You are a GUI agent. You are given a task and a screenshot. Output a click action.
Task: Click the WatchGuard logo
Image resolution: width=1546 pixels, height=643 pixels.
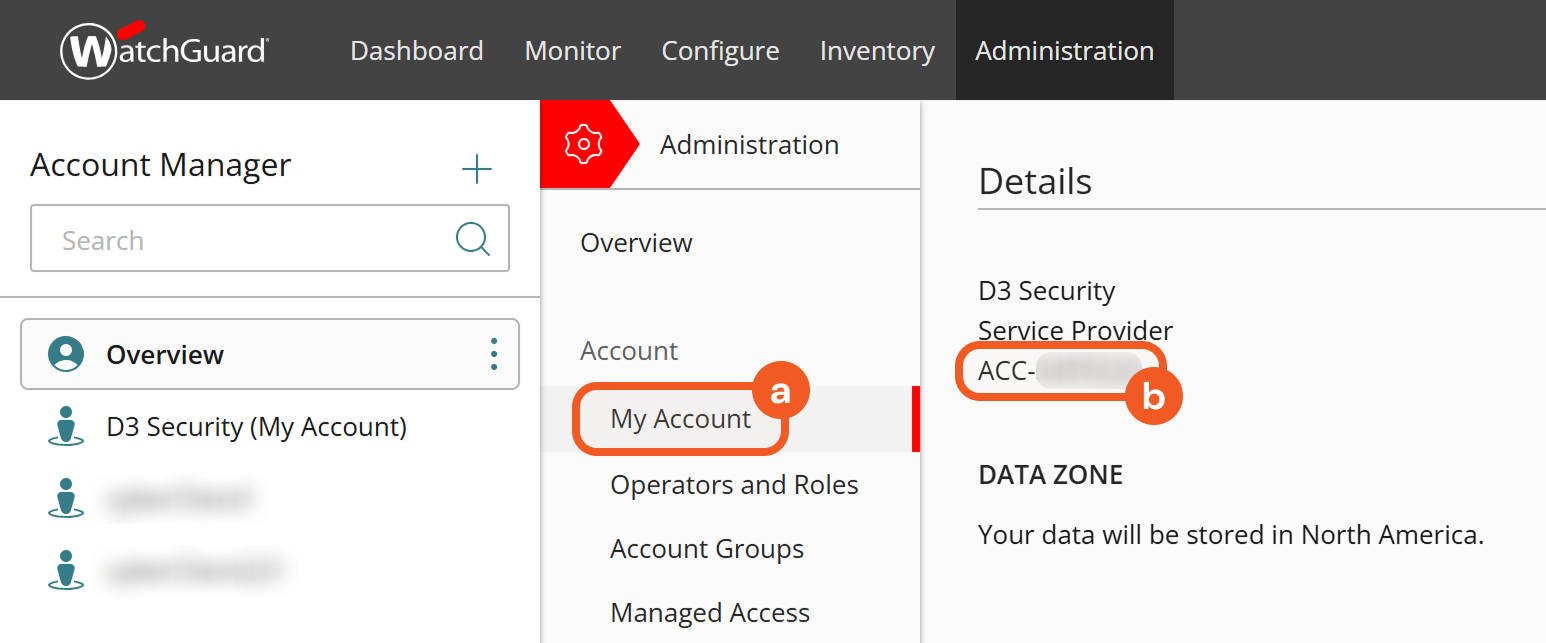(x=165, y=50)
